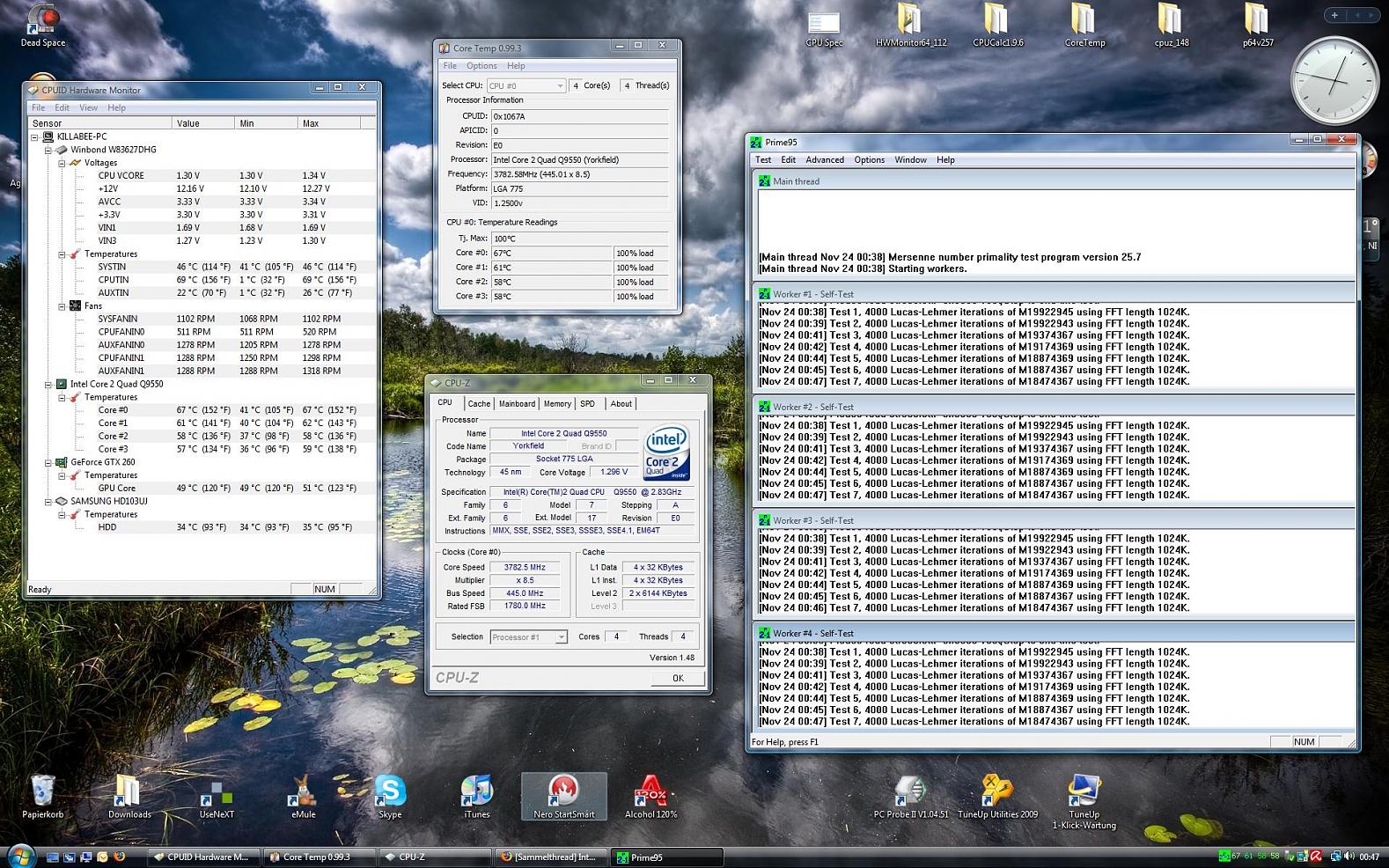Switch to CPU-Z SPD tab
This screenshot has width=1389, height=868.
tap(587, 404)
